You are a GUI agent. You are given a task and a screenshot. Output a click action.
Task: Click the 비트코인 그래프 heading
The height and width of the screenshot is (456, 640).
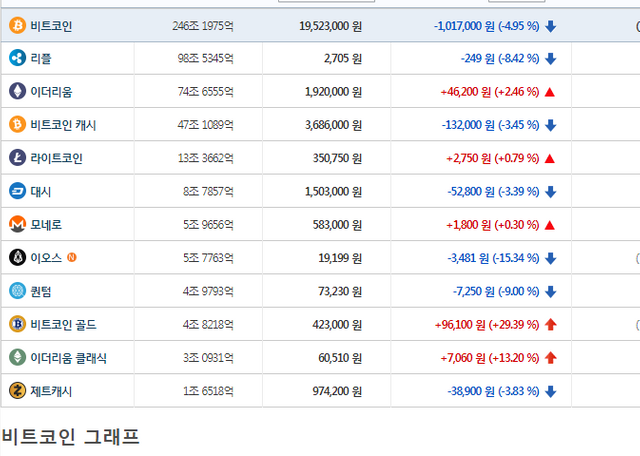tap(71, 436)
